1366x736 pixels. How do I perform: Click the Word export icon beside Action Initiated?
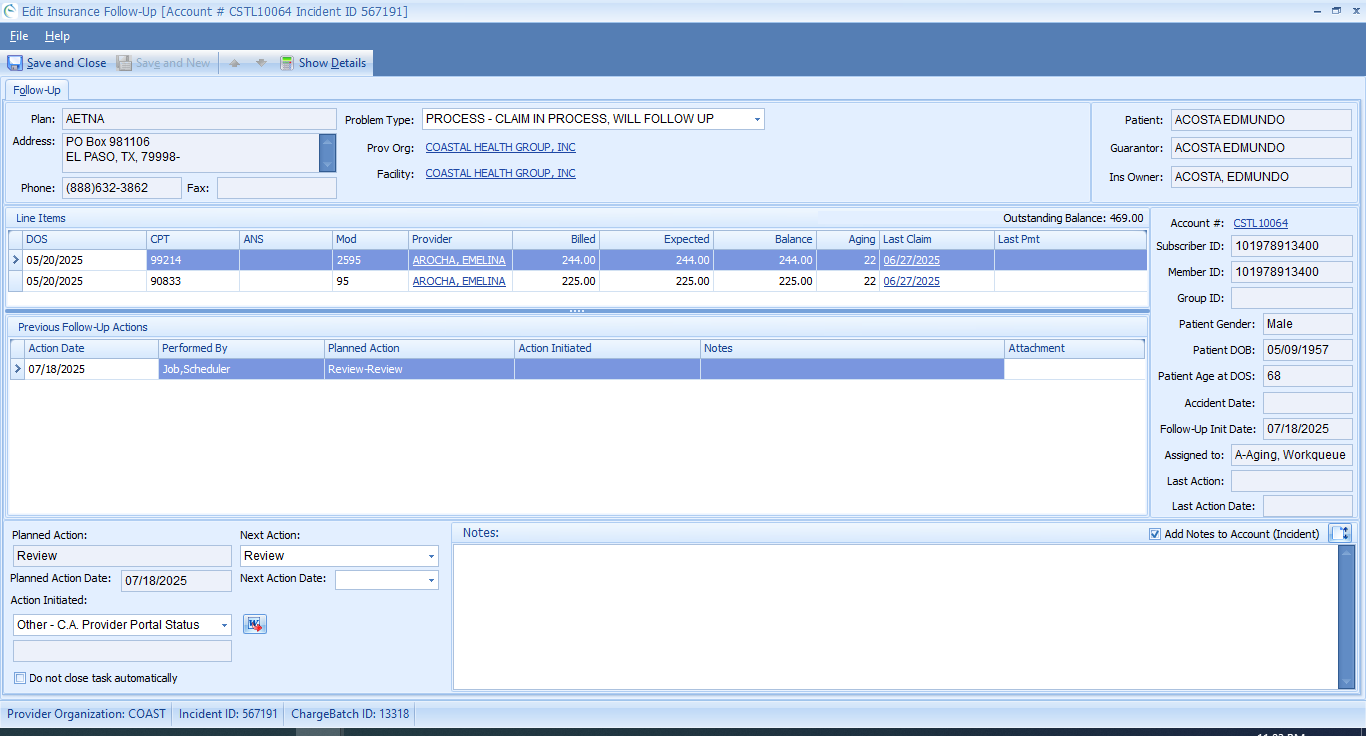[255, 624]
